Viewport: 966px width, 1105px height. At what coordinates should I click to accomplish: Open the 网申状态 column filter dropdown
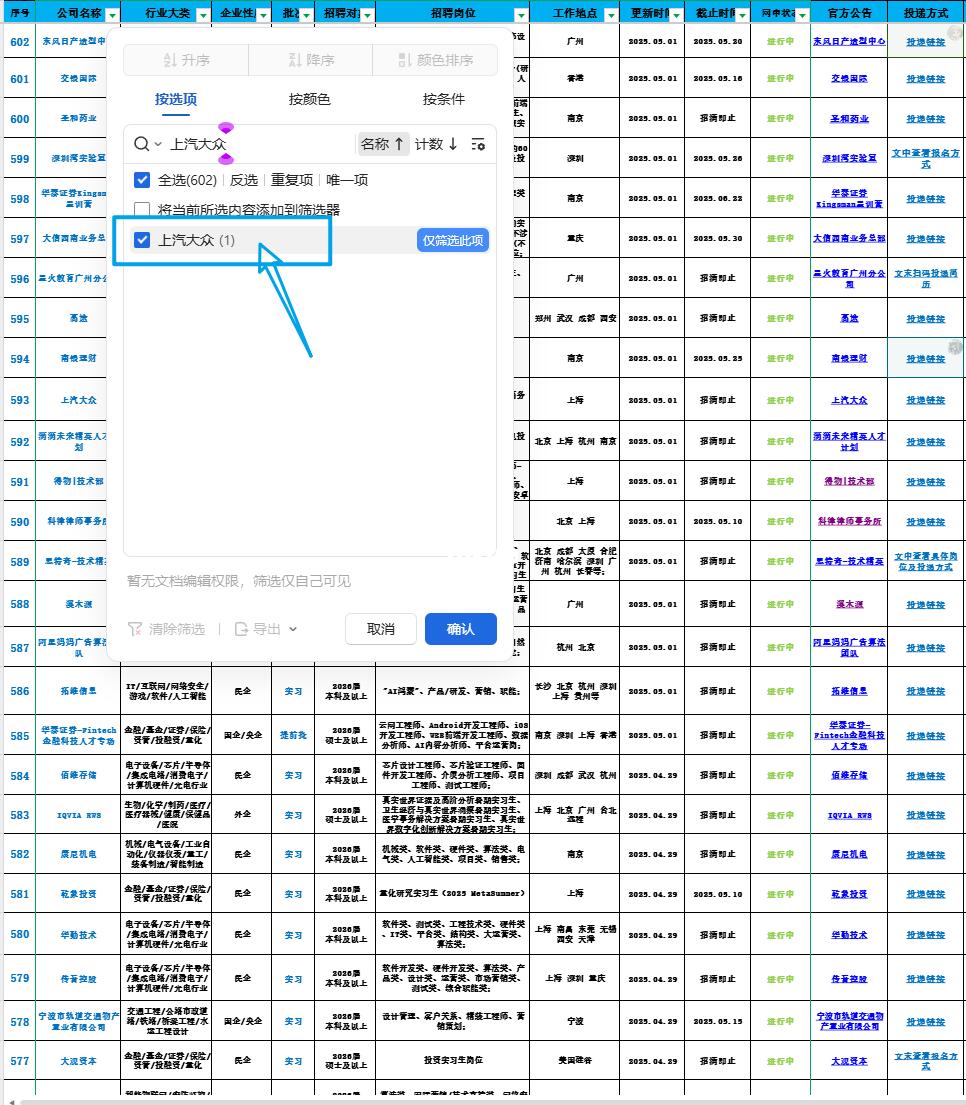tap(802, 15)
